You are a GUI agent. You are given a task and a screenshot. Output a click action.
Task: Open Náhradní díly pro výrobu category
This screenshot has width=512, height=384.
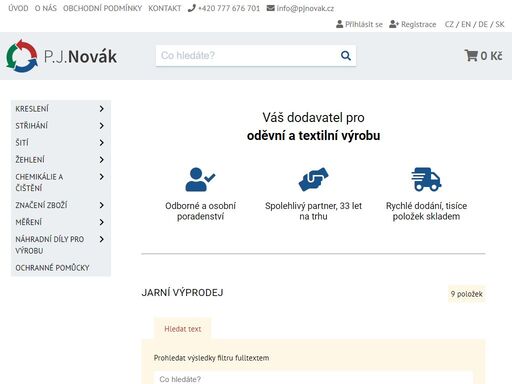[x=50, y=245]
